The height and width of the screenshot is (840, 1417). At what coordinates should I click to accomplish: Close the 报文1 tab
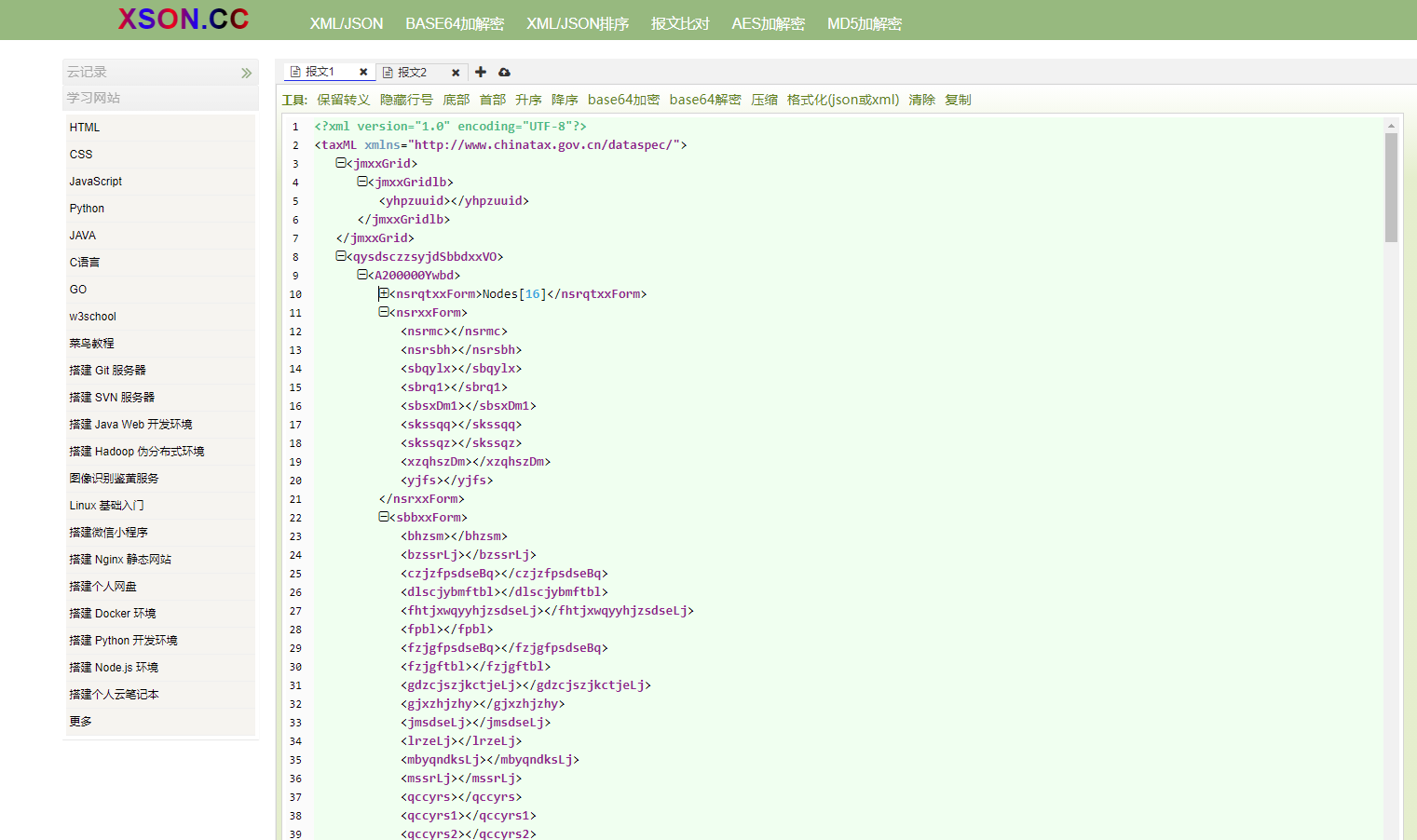pyautogui.click(x=363, y=72)
